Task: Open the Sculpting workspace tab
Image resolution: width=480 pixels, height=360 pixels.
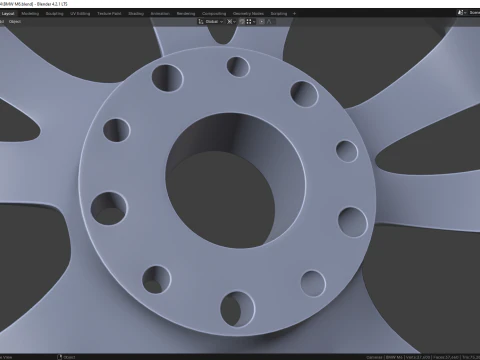Action: (54, 14)
